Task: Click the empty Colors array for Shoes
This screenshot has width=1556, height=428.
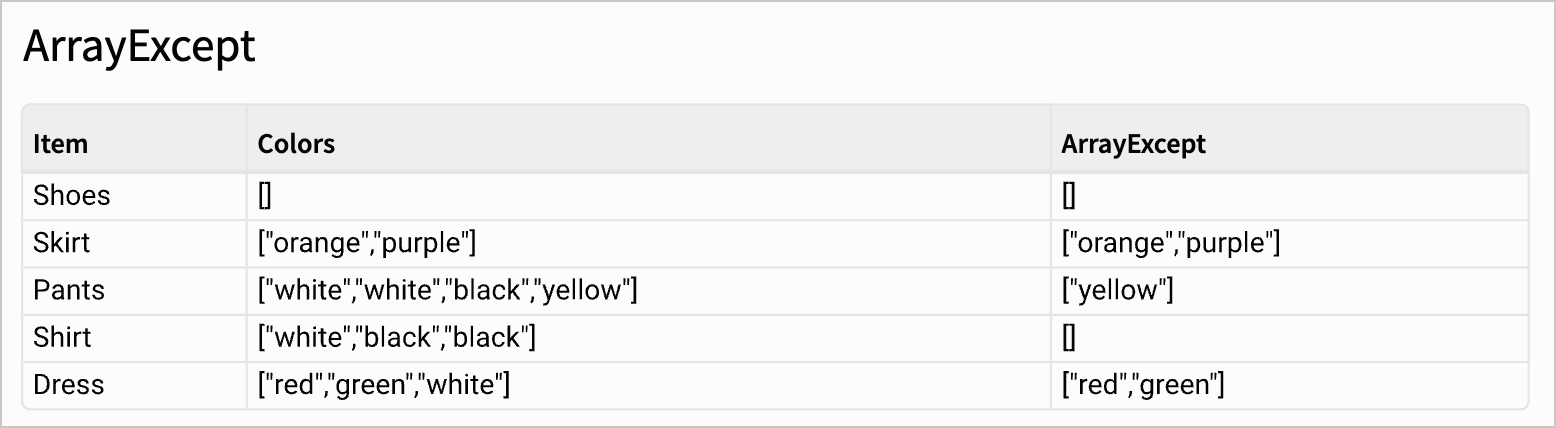Action: tap(264, 196)
